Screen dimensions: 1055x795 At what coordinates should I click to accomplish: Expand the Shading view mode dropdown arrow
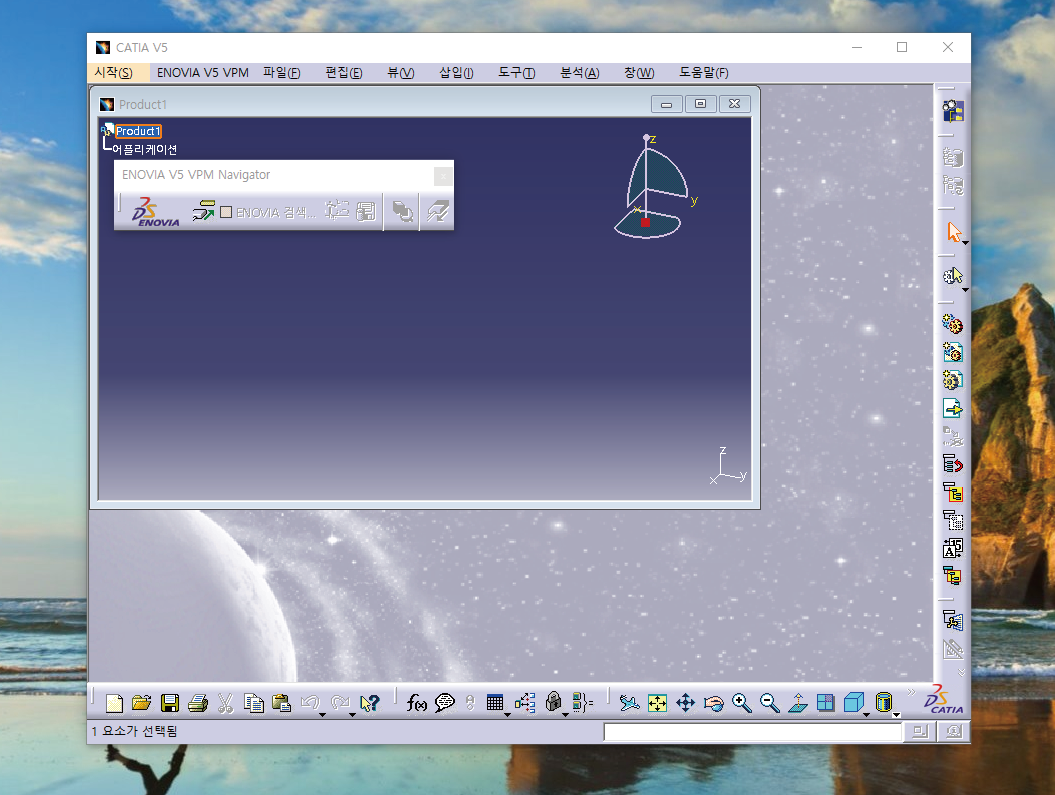click(896, 715)
